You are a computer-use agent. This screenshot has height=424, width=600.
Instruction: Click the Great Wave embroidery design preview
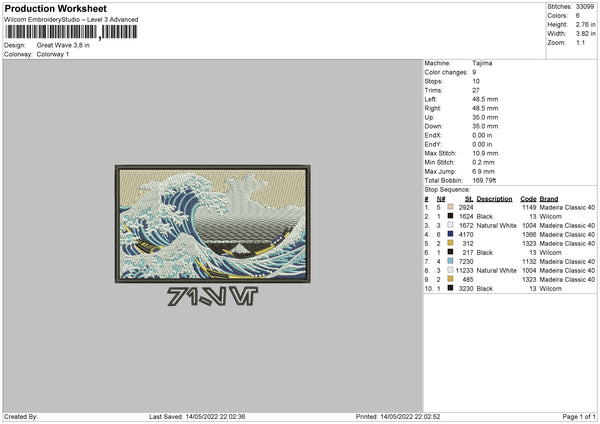[x=213, y=224]
